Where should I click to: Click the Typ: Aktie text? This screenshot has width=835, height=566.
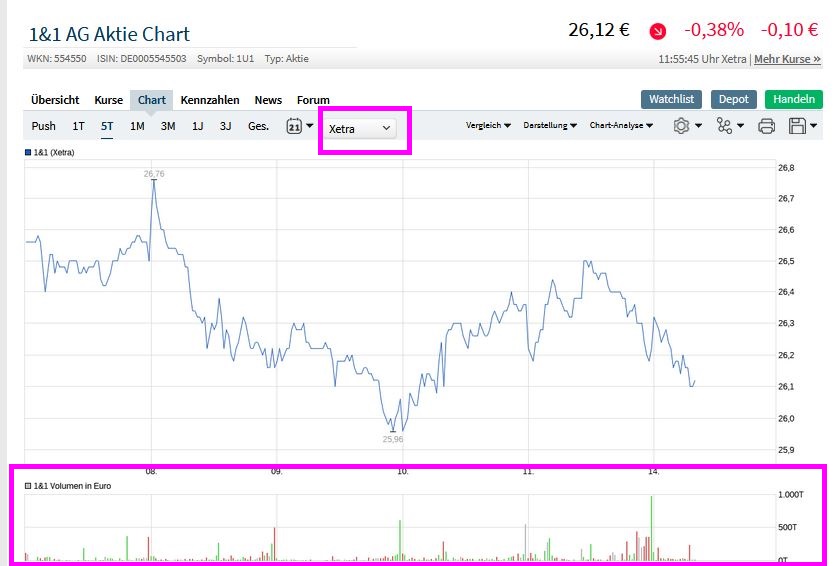pos(286,59)
